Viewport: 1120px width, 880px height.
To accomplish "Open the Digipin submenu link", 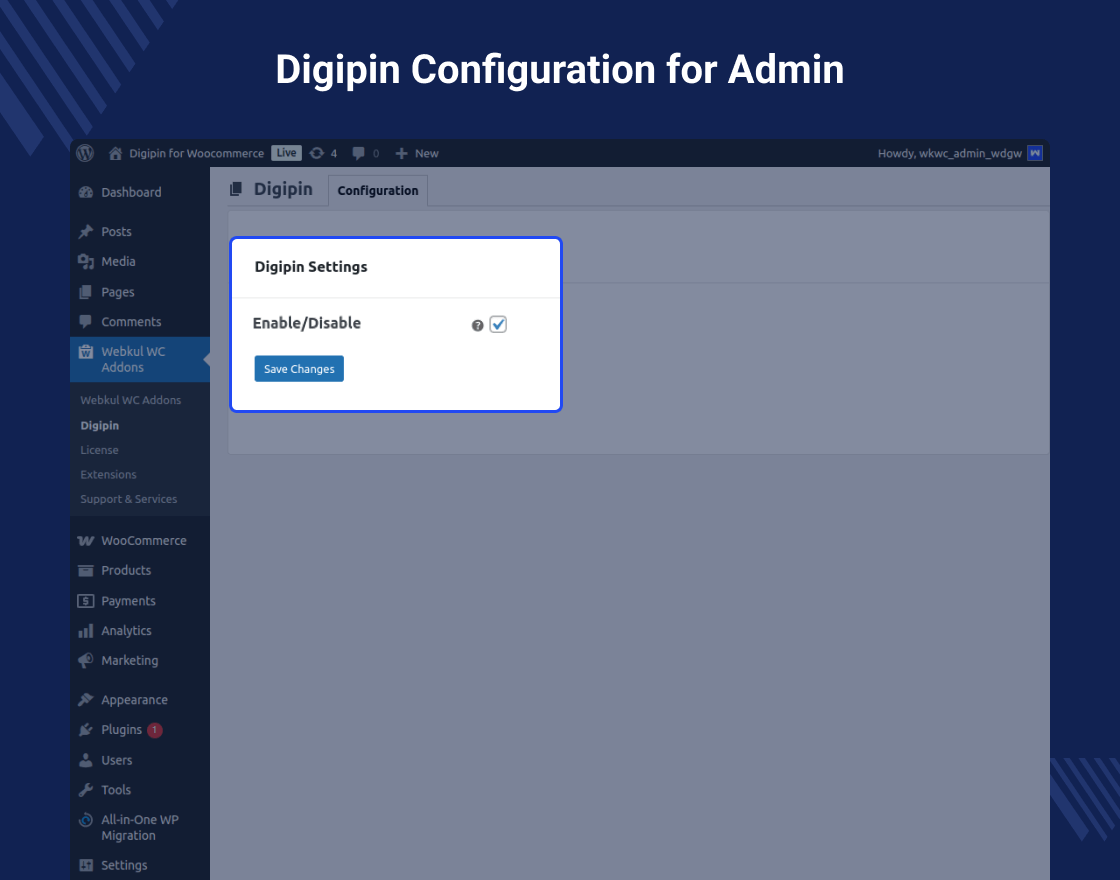I will point(100,425).
